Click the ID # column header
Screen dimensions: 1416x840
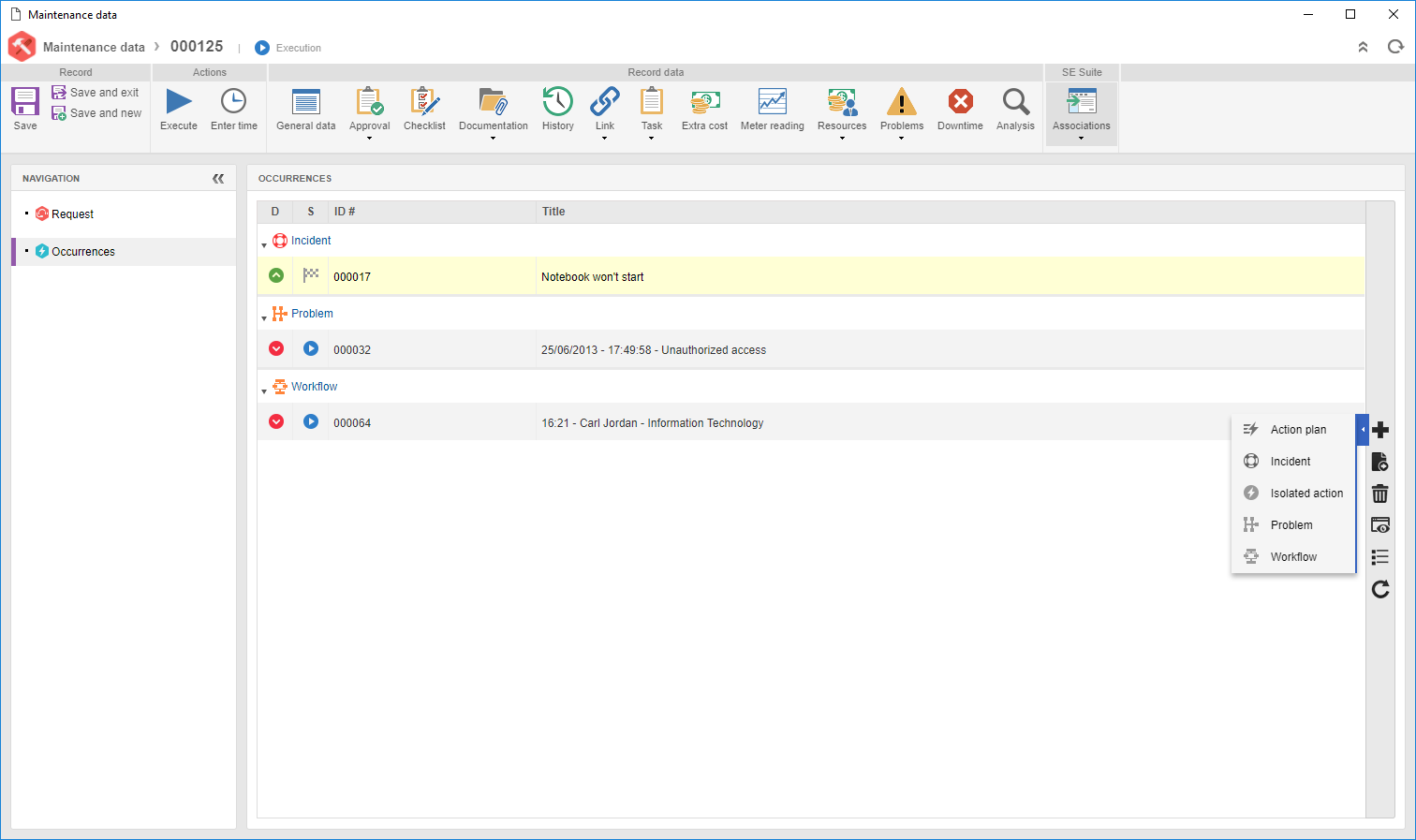432,212
